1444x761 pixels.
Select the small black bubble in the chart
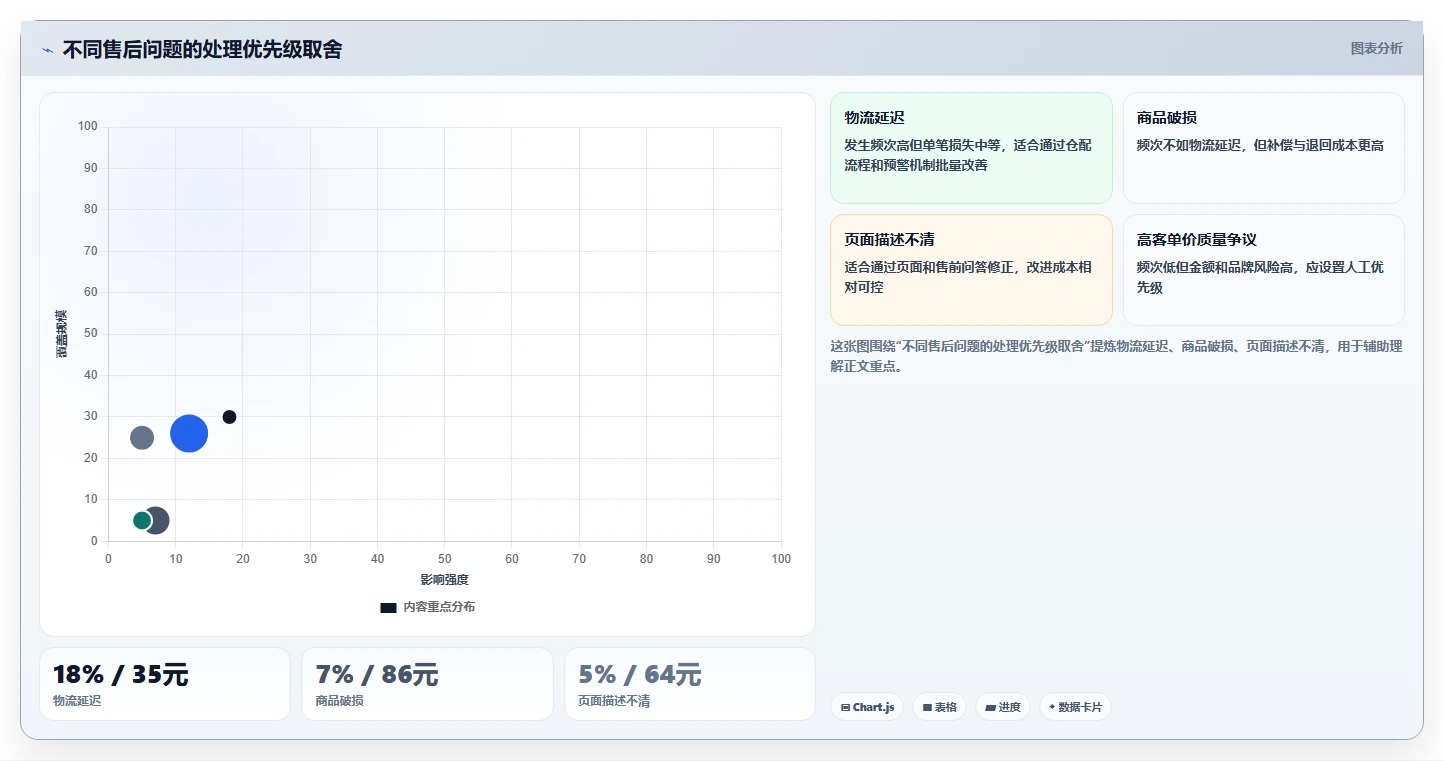tap(229, 417)
